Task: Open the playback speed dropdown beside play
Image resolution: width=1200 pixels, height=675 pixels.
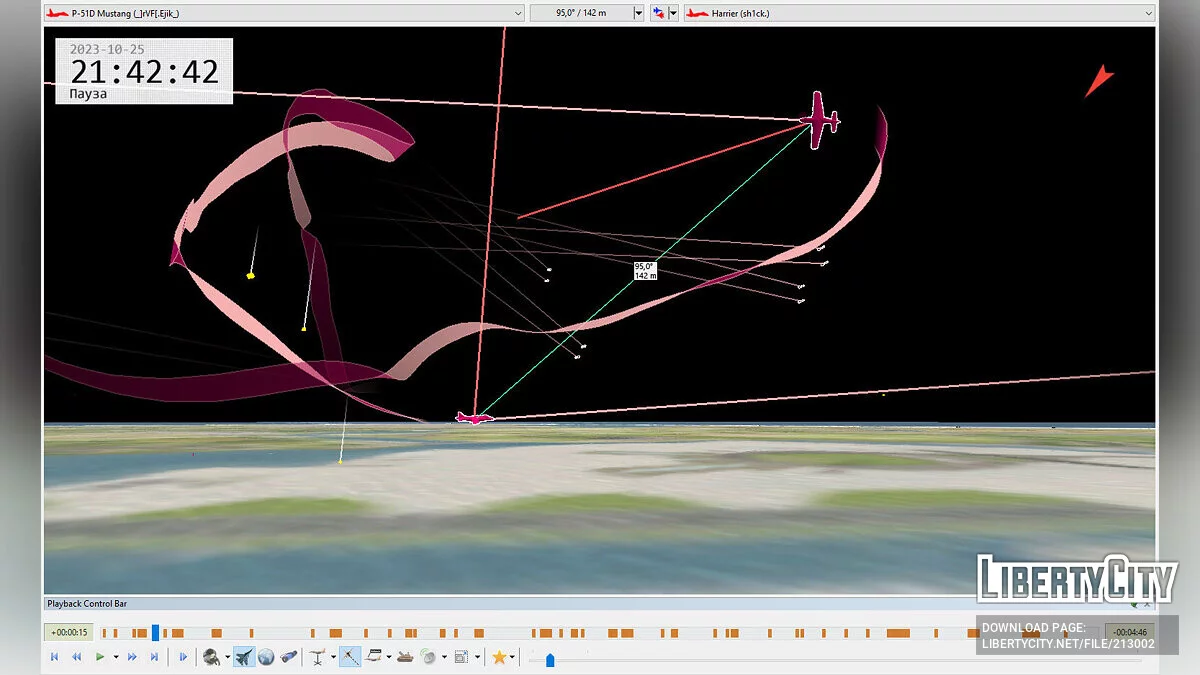Action: [116, 657]
